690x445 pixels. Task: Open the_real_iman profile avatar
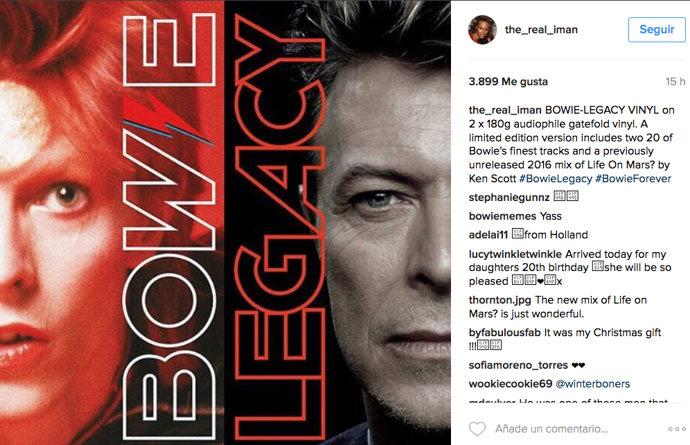[482, 29]
